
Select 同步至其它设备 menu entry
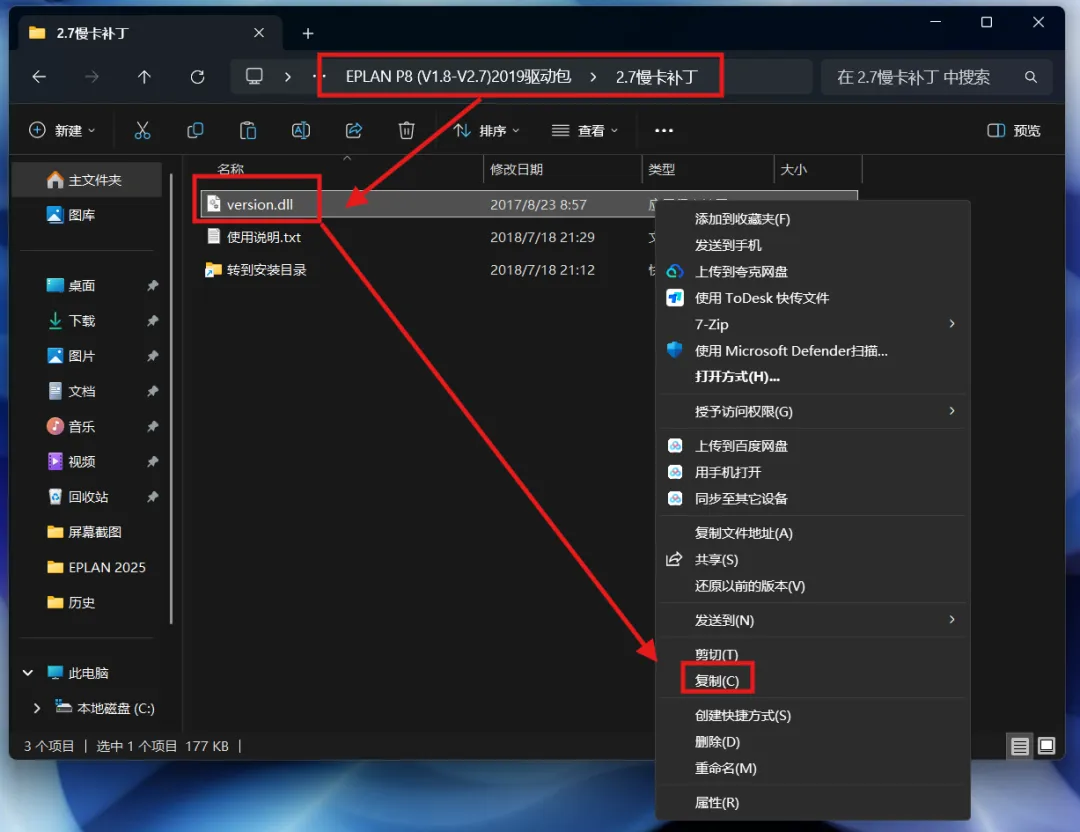741,499
